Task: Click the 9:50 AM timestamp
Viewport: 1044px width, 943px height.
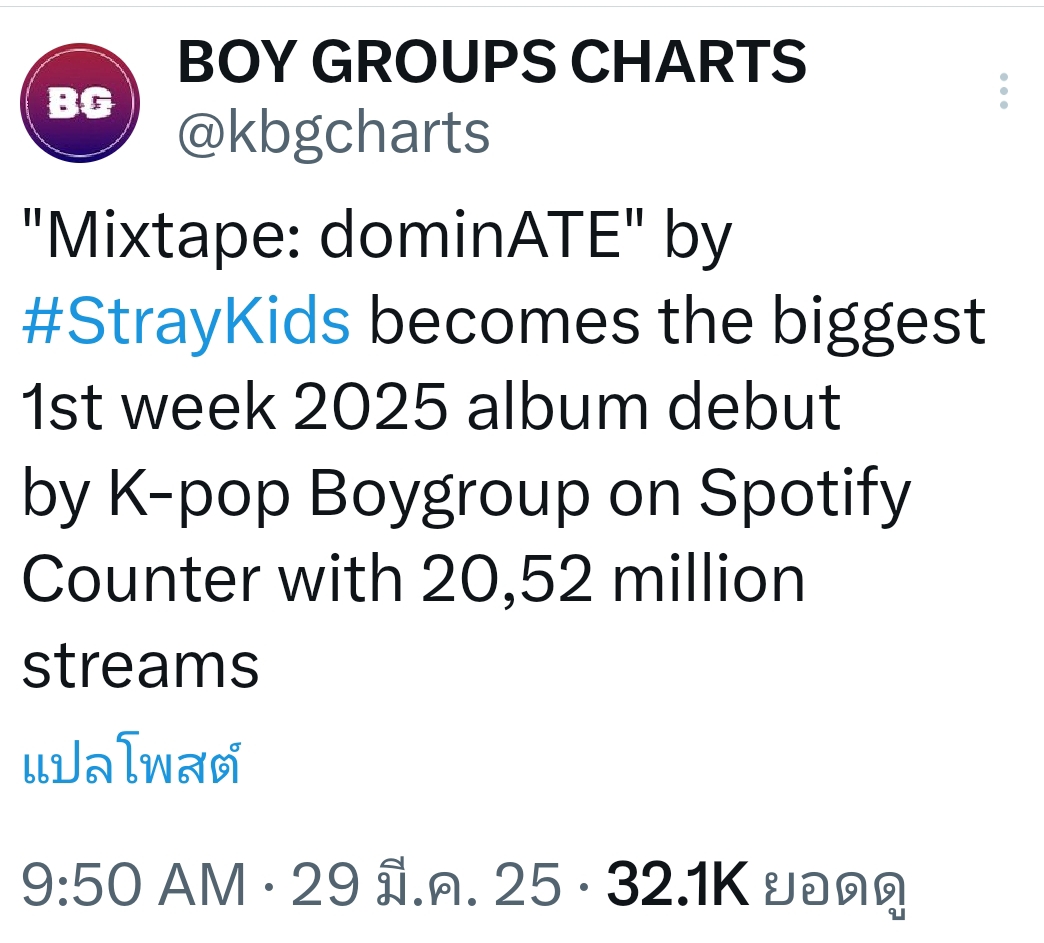Action: (134, 885)
